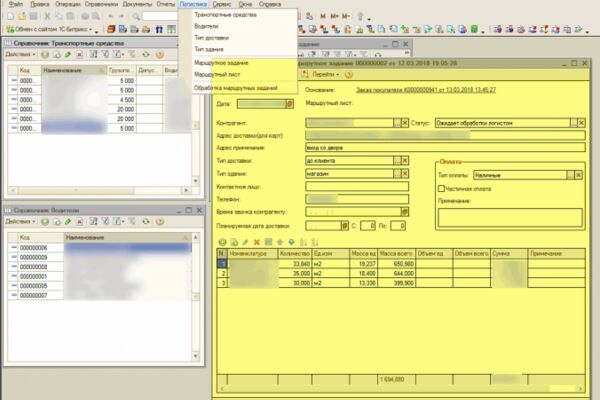
Task: Sort by Наименование header in Транспортные средства
Action: coord(74,70)
